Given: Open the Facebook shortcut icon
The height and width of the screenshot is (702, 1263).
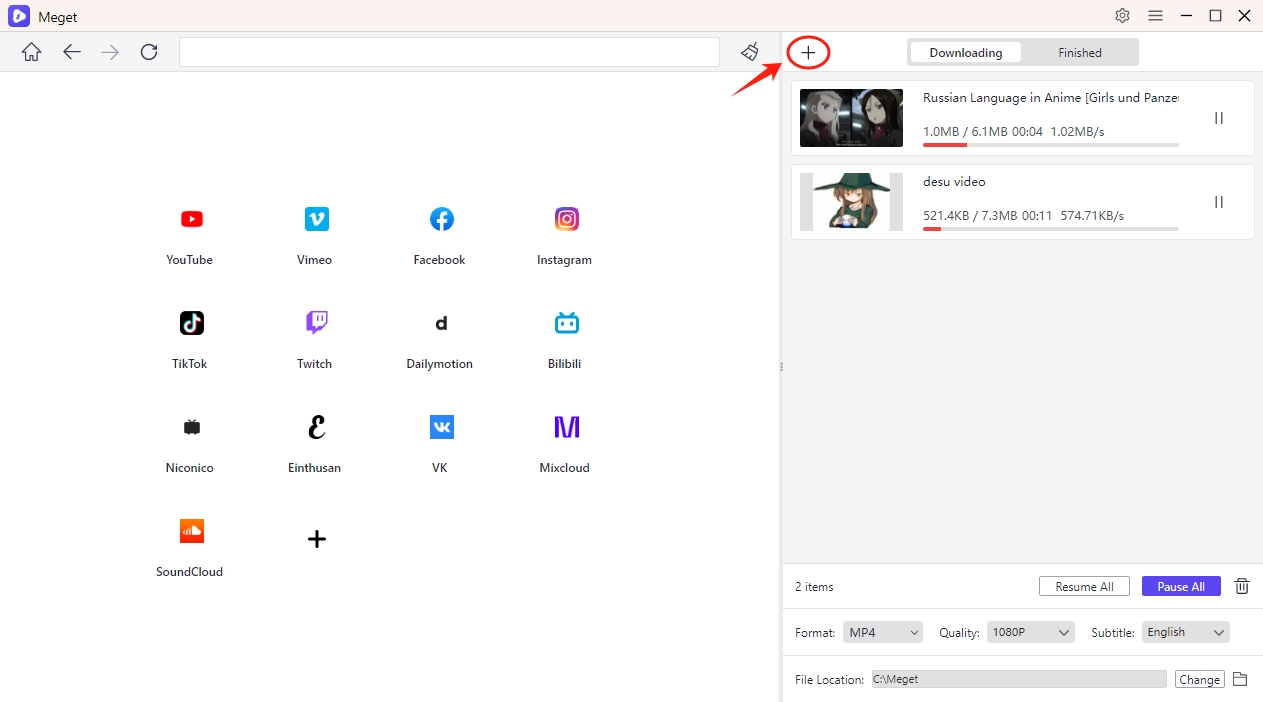Looking at the screenshot, I should point(441,219).
